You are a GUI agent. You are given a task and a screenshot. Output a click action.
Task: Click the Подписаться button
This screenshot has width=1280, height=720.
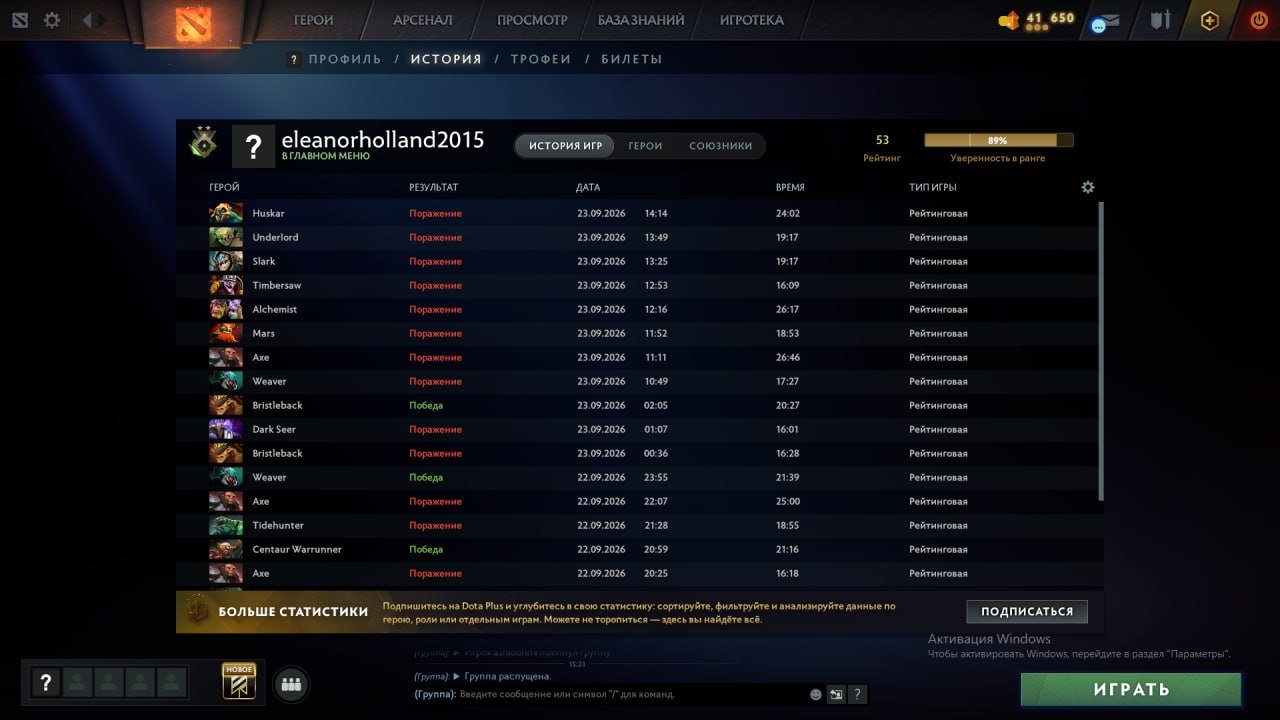tap(1027, 611)
